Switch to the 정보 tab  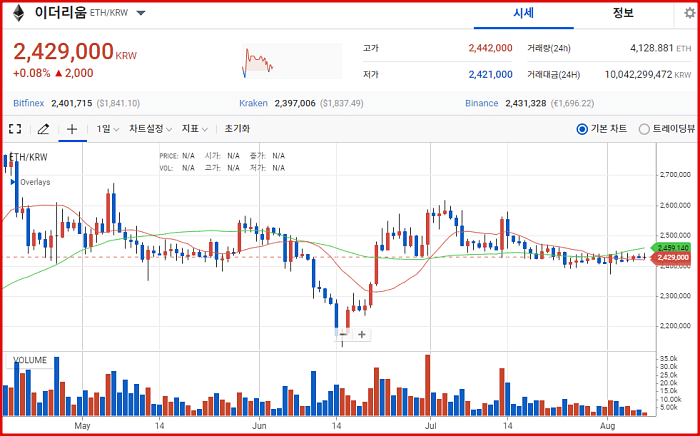pyautogui.click(x=623, y=13)
